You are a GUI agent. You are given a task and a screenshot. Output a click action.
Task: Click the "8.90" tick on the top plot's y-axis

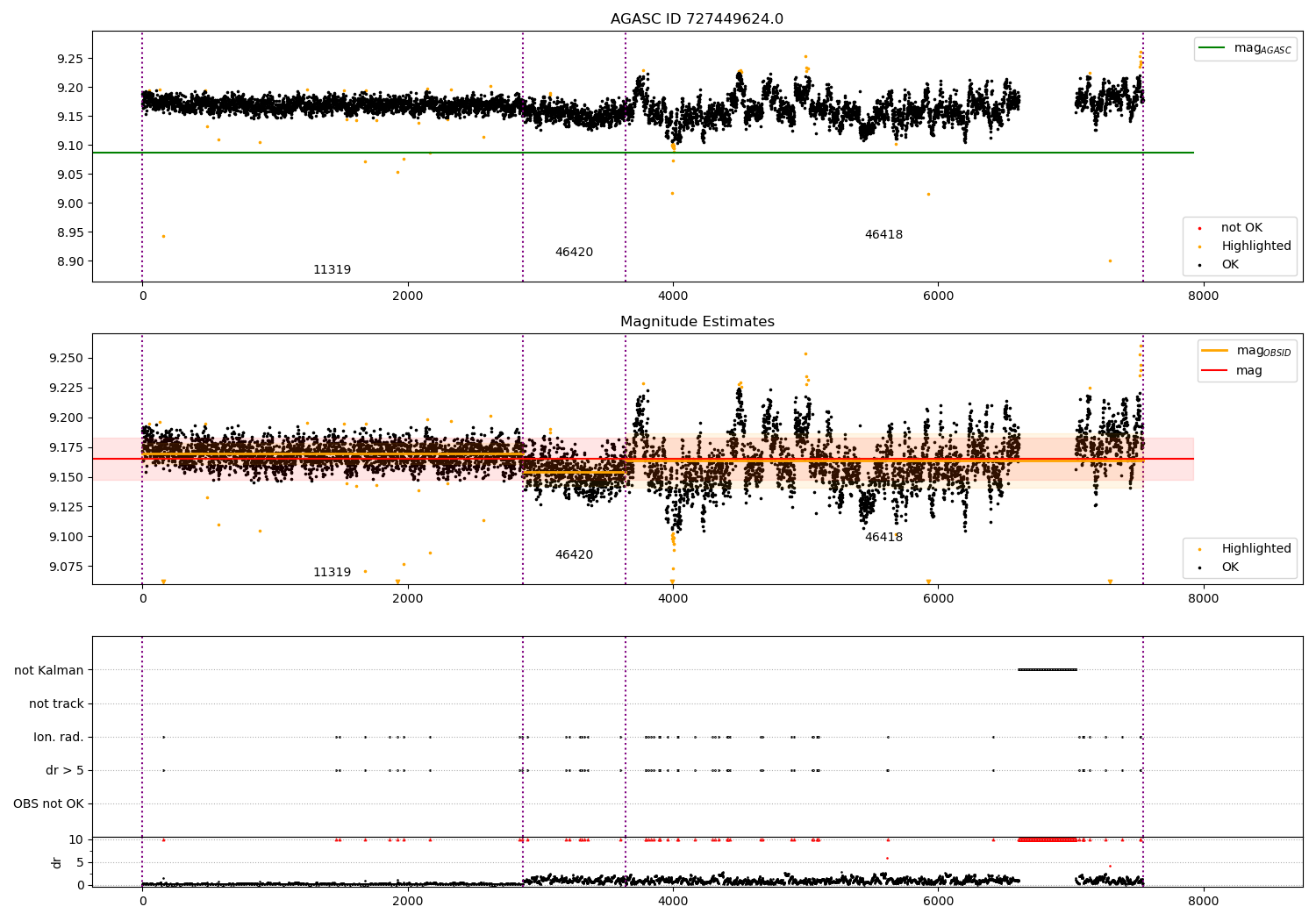70,261
